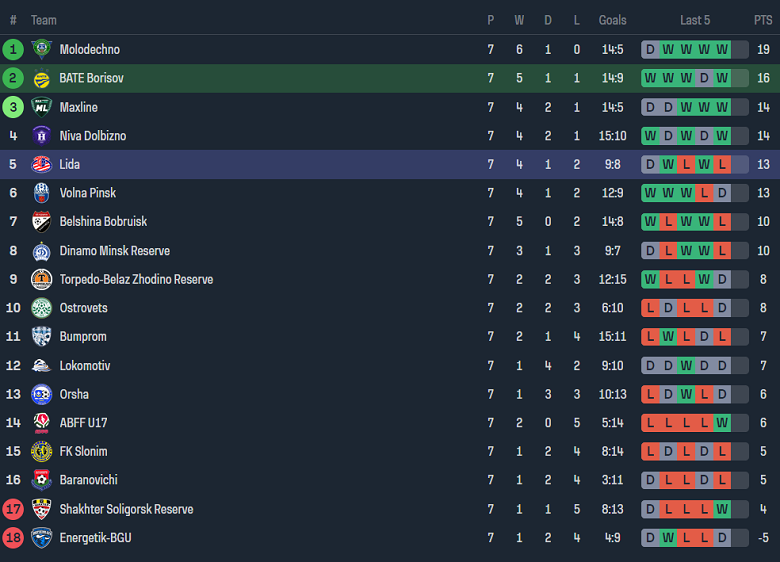Click the Molodechno club crest icon

[x=41, y=49]
